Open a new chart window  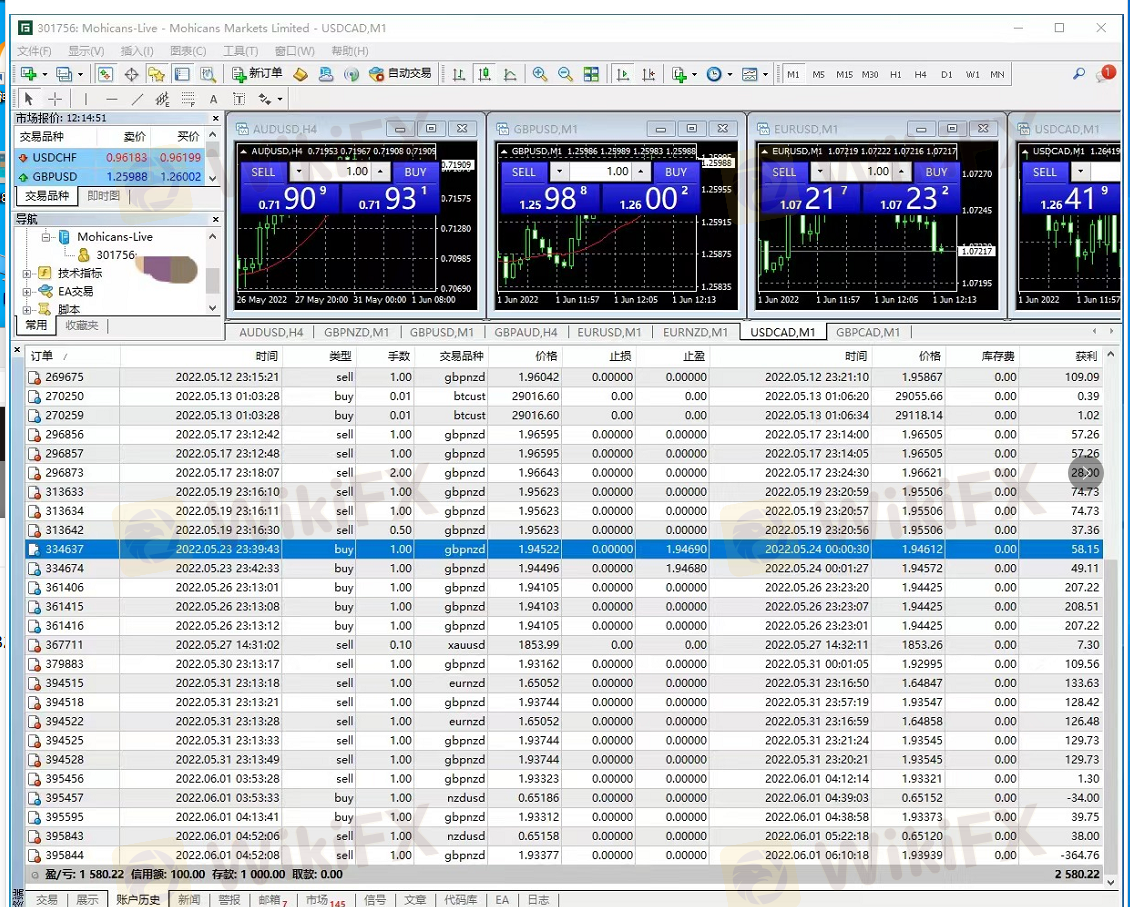point(29,74)
